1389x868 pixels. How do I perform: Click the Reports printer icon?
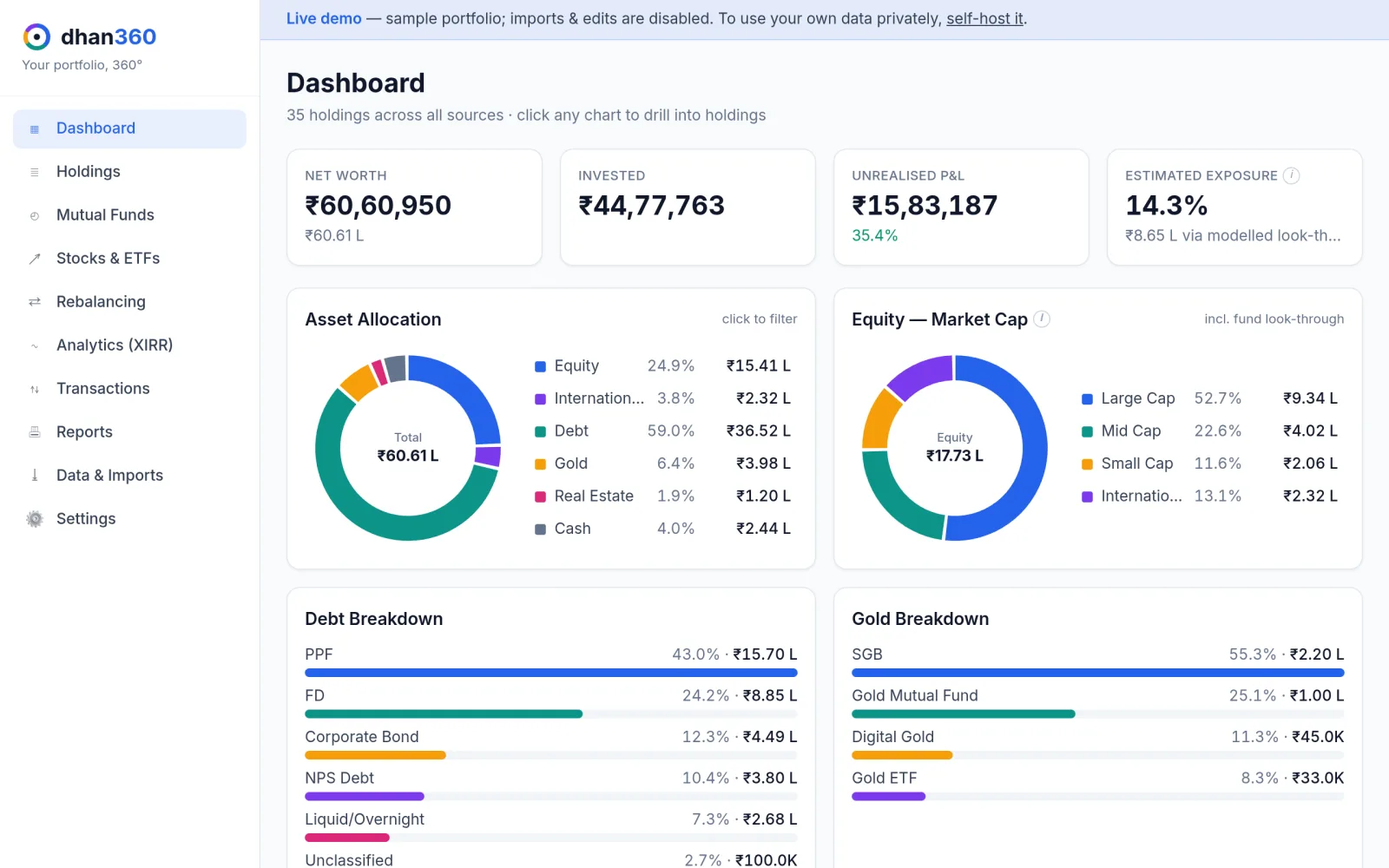coord(35,432)
